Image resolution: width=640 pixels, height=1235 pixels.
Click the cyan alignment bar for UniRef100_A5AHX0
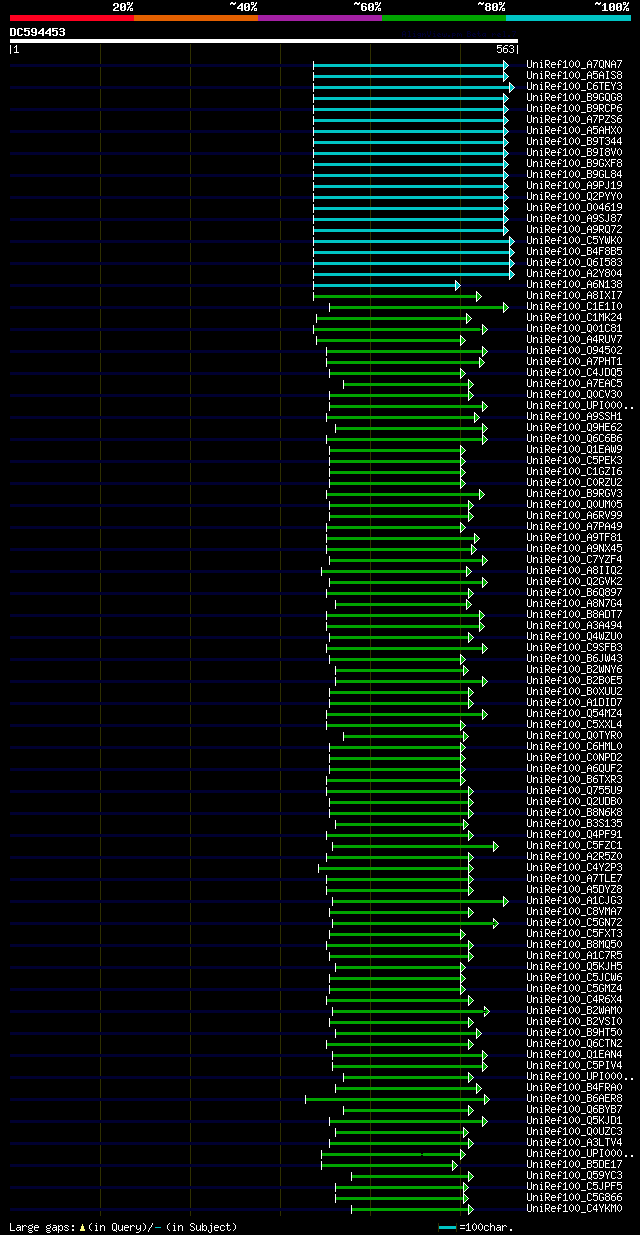tap(410, 131)
